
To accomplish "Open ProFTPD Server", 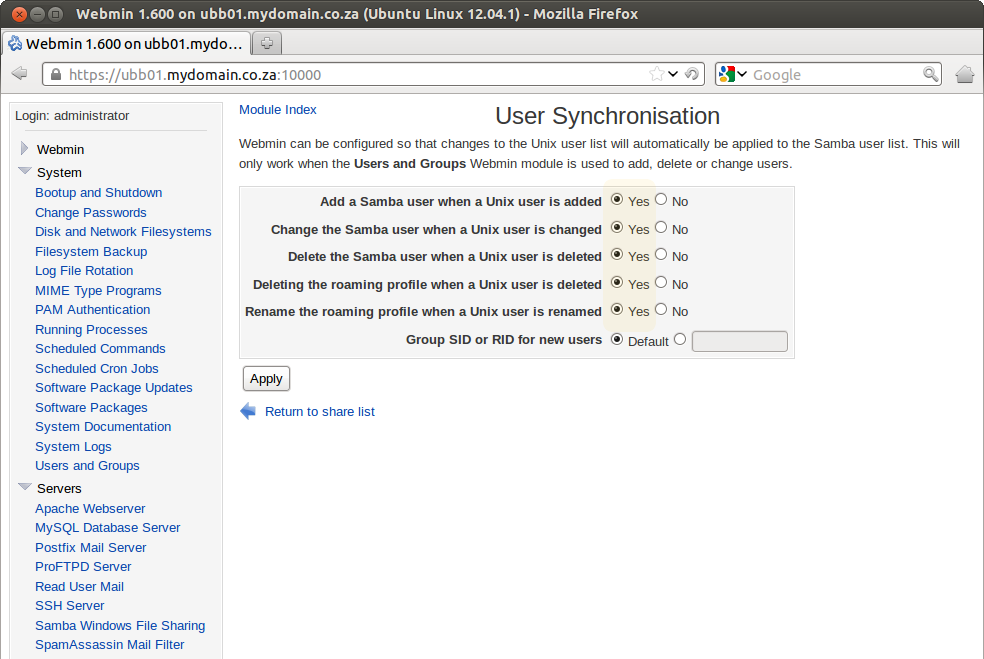I will [x=83, y=566].
